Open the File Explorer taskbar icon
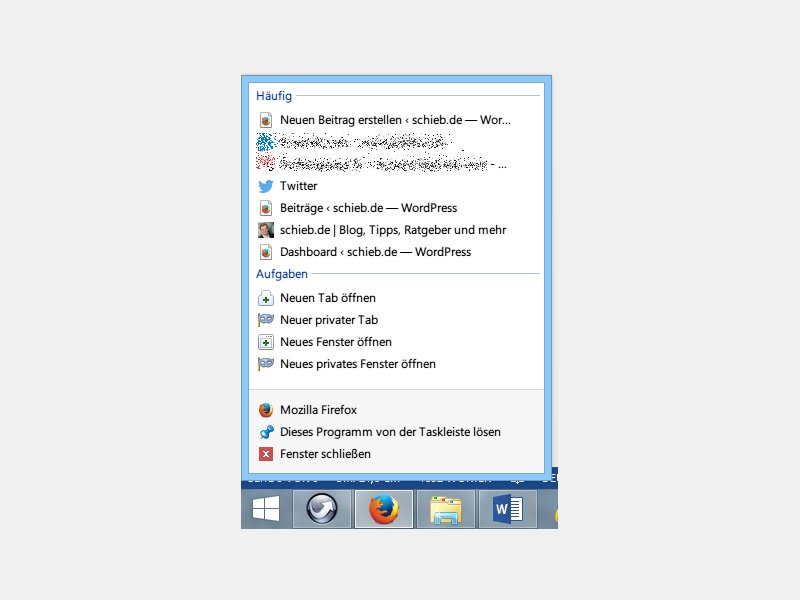The width and height of the screenshot is (800, 600). point(445,509)
